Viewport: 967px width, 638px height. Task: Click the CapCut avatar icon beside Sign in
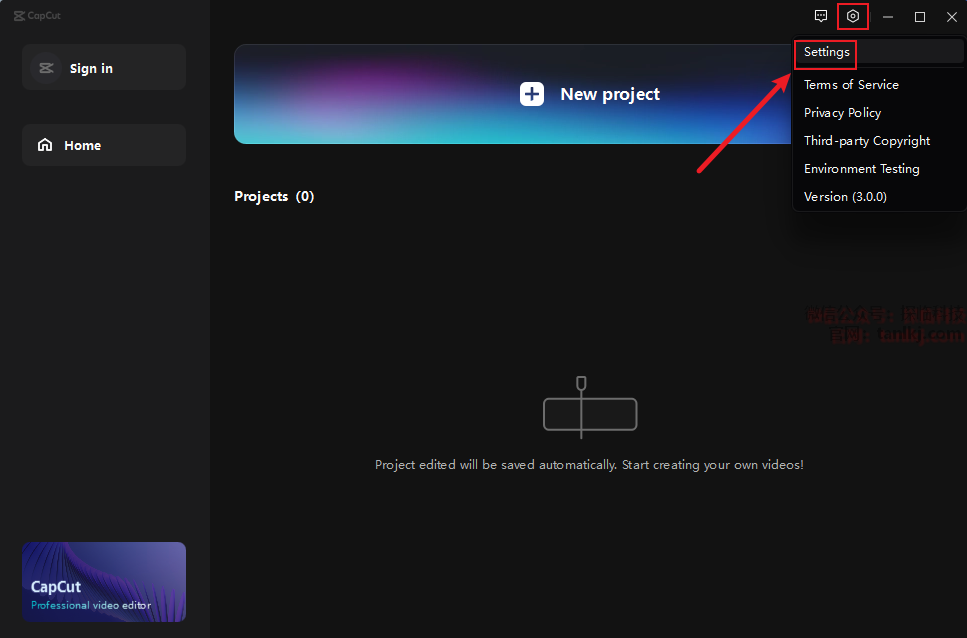46,68
